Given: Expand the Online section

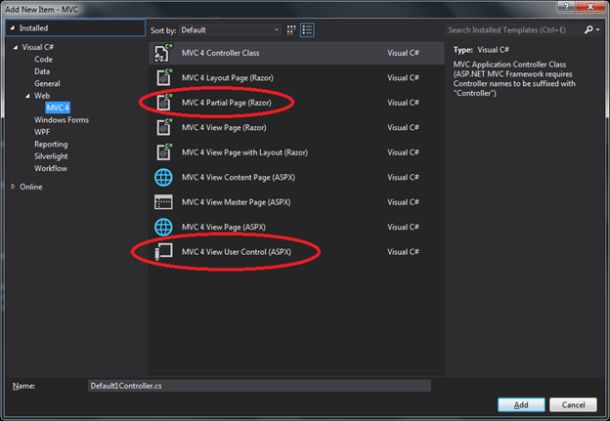Looking at the screenshot, I should [13, 187].
